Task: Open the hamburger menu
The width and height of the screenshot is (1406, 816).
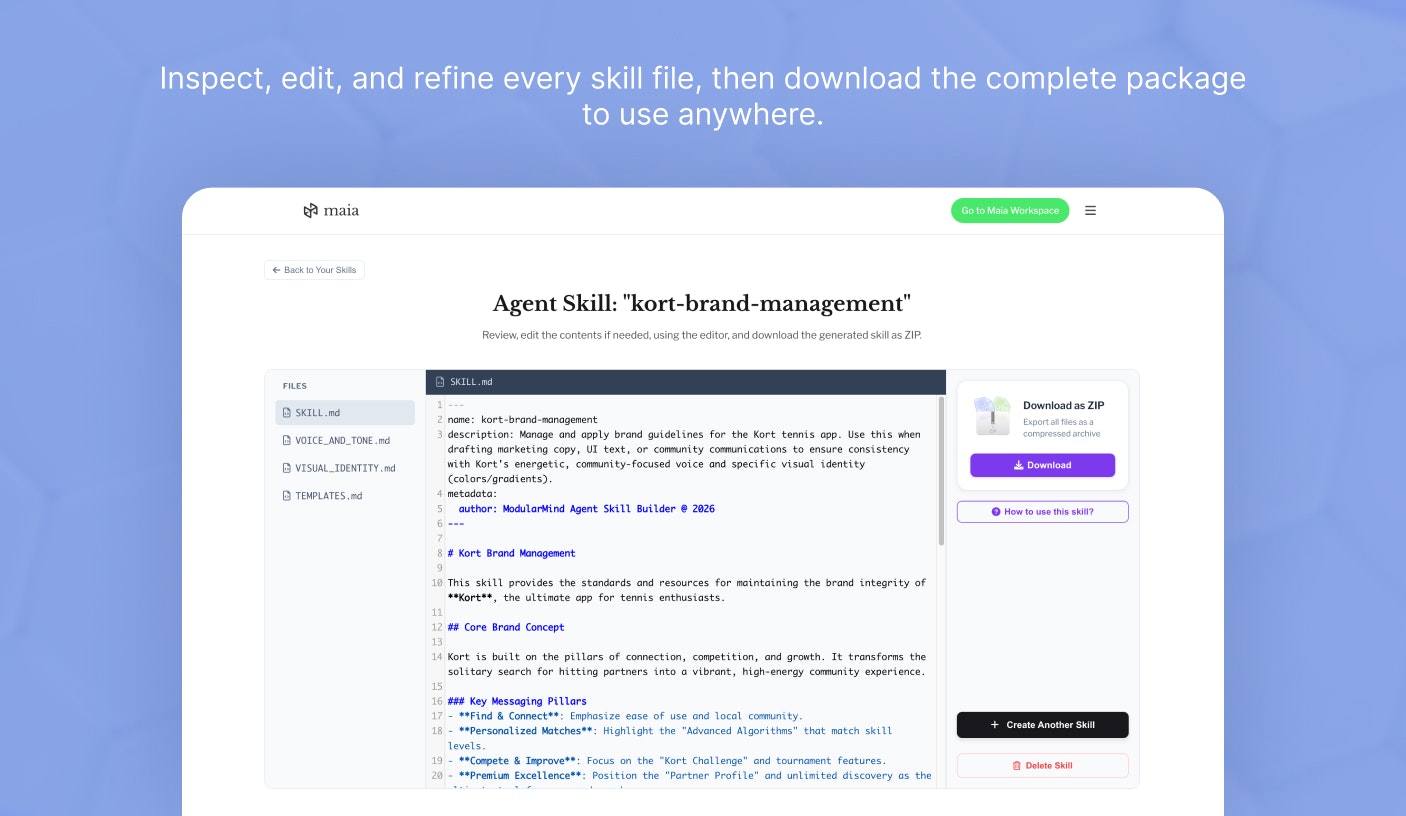Action: (x=1090, y=211)
